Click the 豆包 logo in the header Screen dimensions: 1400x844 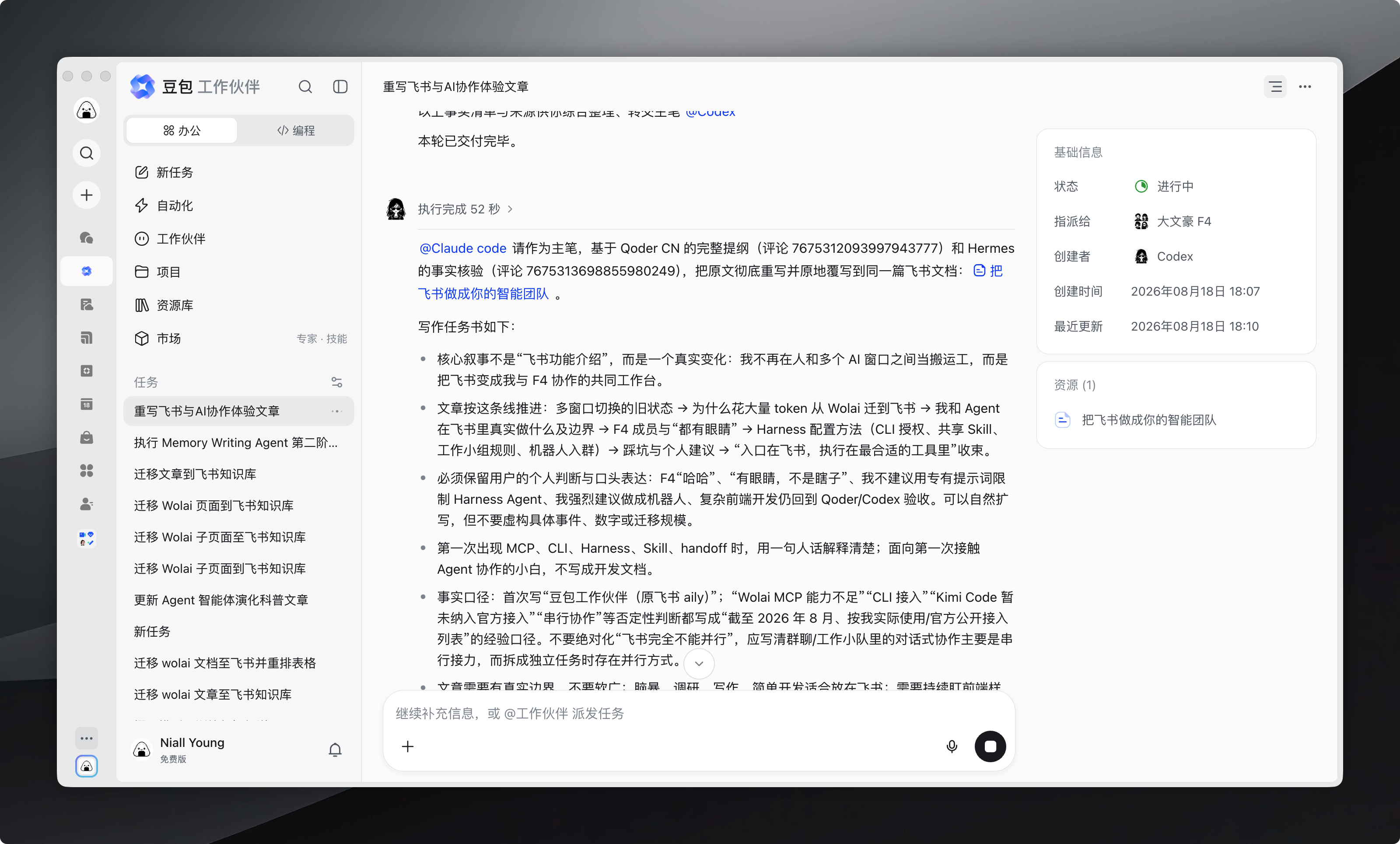142,86
